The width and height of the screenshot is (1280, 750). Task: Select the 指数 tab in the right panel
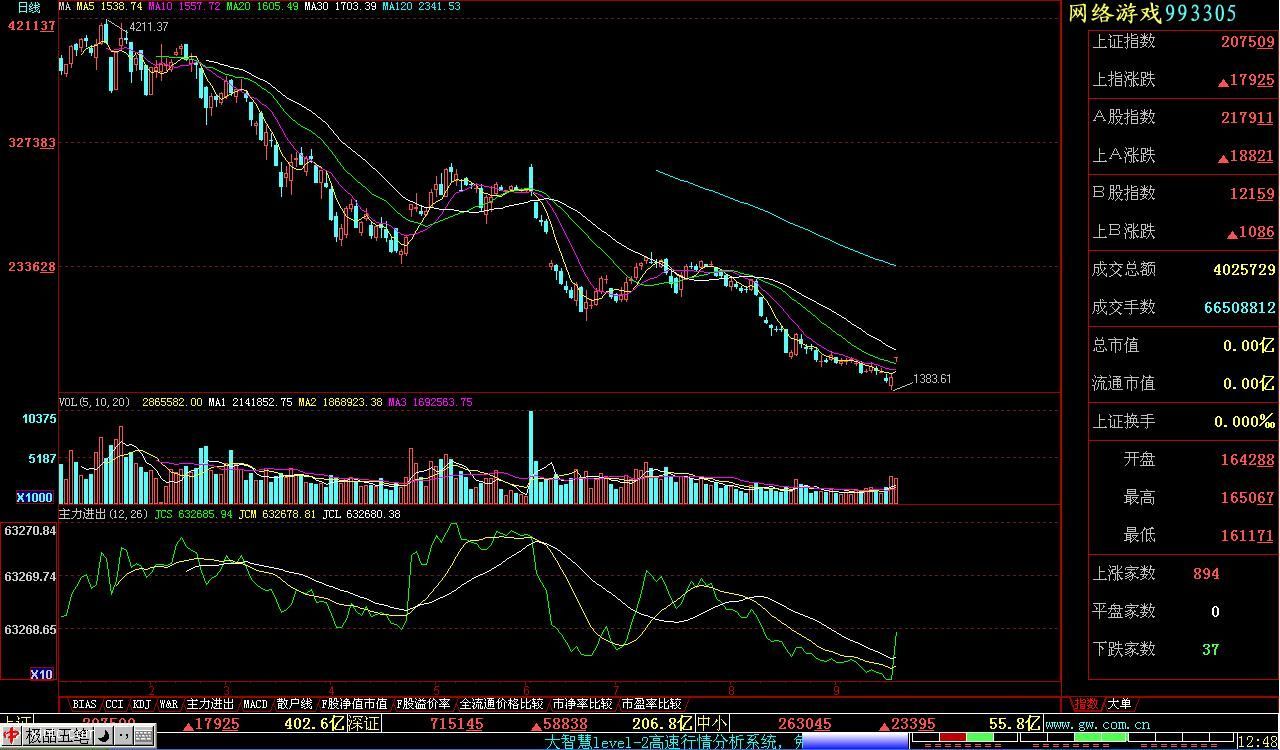point(1085,704)
